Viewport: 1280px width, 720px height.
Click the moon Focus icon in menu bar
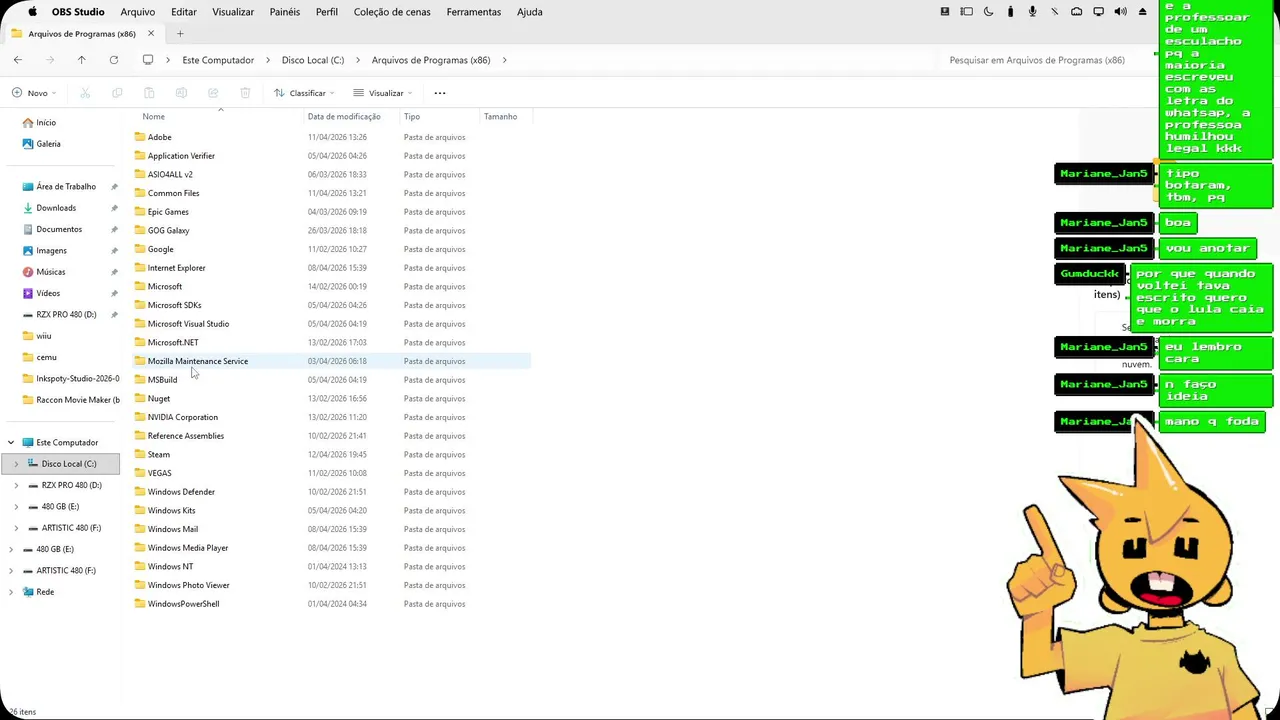pos(988,12)
